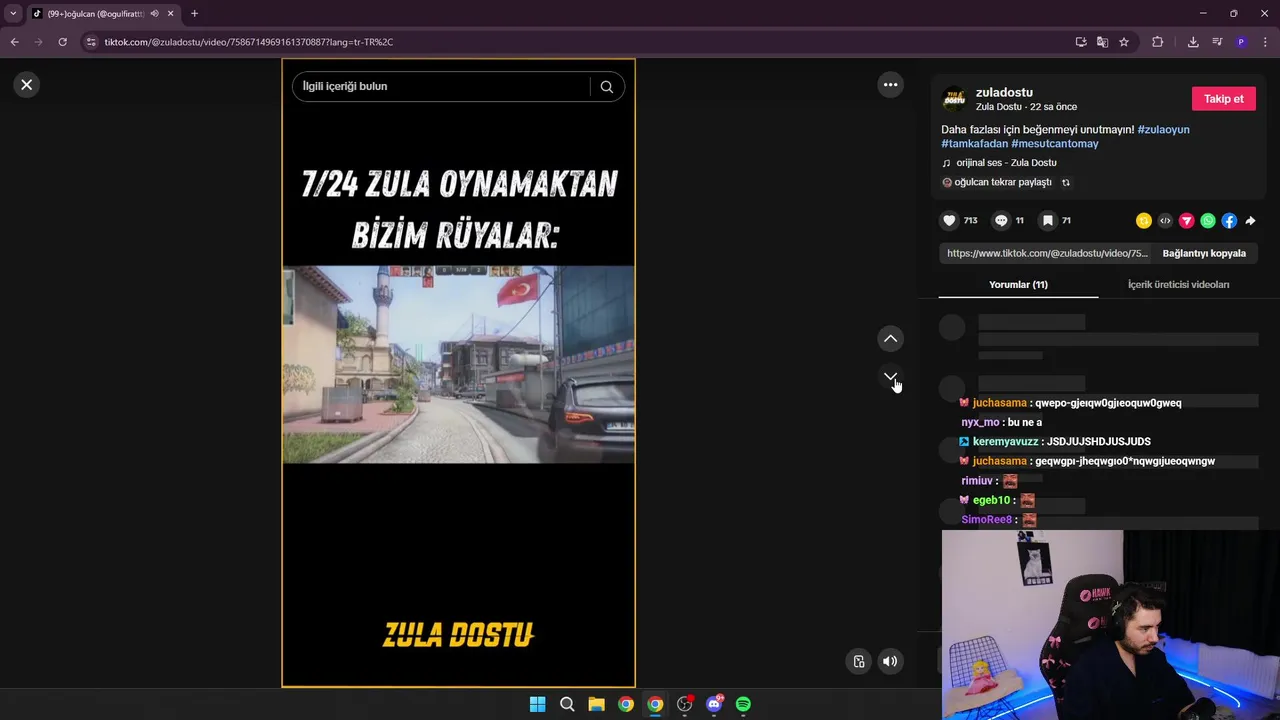
Task: Open the tab search dropdown
Action: point(13,13)
